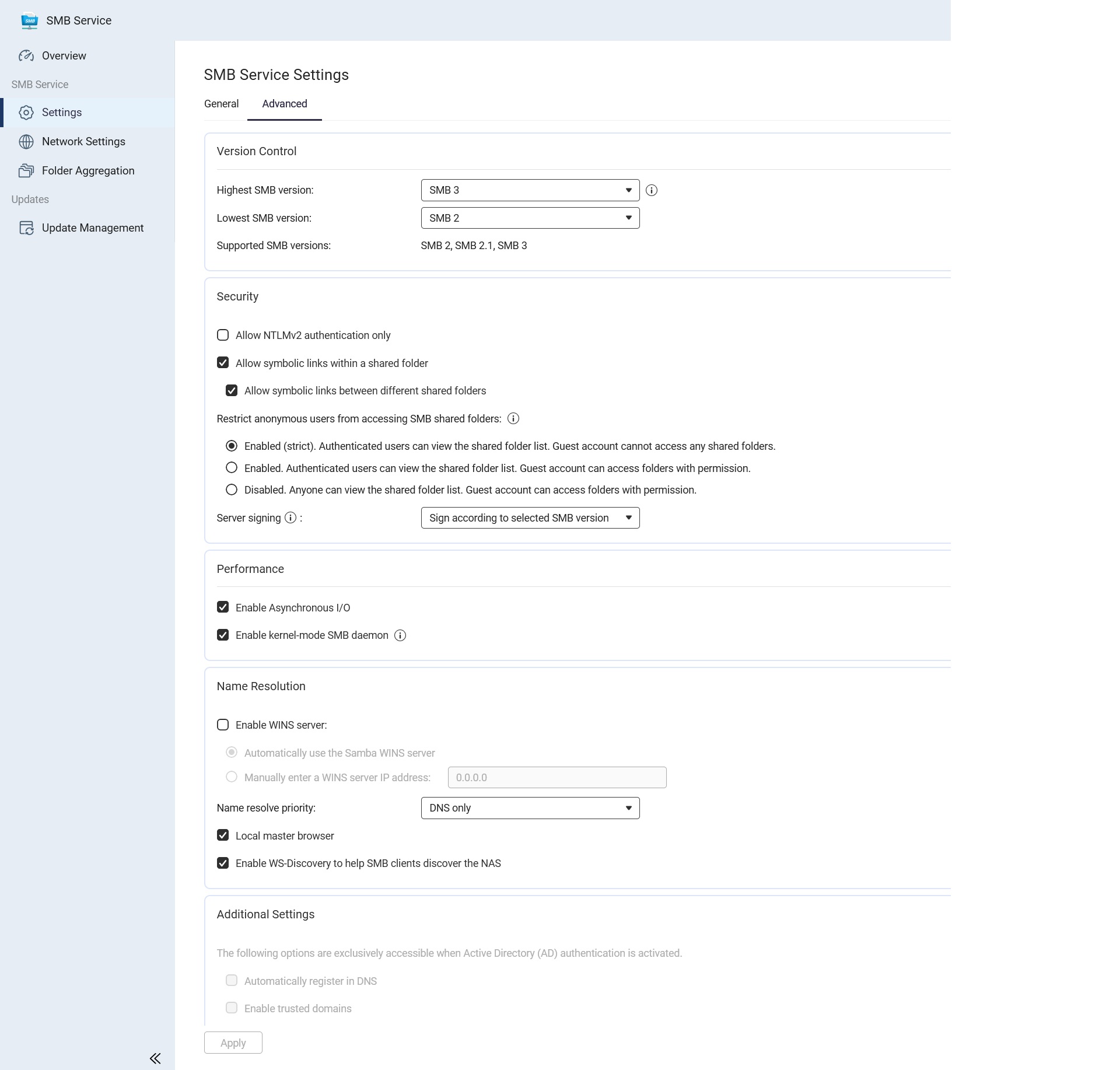Click info icon next to Highest SMB version
Screen dimensions: 1120x1070
[652, 191]
